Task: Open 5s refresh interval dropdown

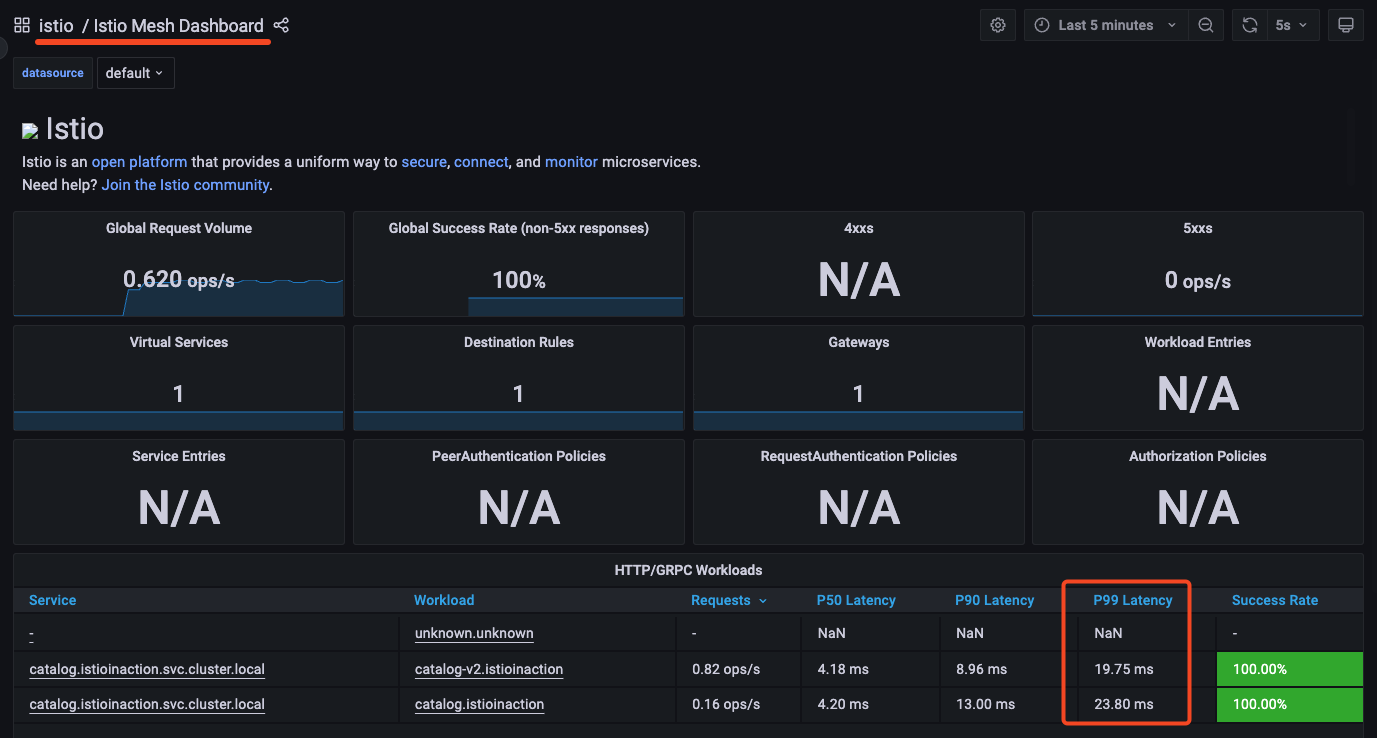Action: 1292,25
